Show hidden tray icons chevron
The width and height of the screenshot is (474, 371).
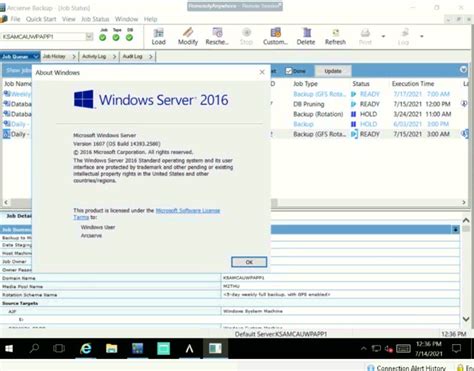click(x=364, y=349)
